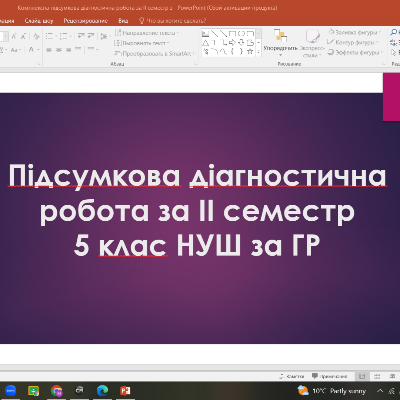Select the star shape in gallery

(x=250, y=51)
